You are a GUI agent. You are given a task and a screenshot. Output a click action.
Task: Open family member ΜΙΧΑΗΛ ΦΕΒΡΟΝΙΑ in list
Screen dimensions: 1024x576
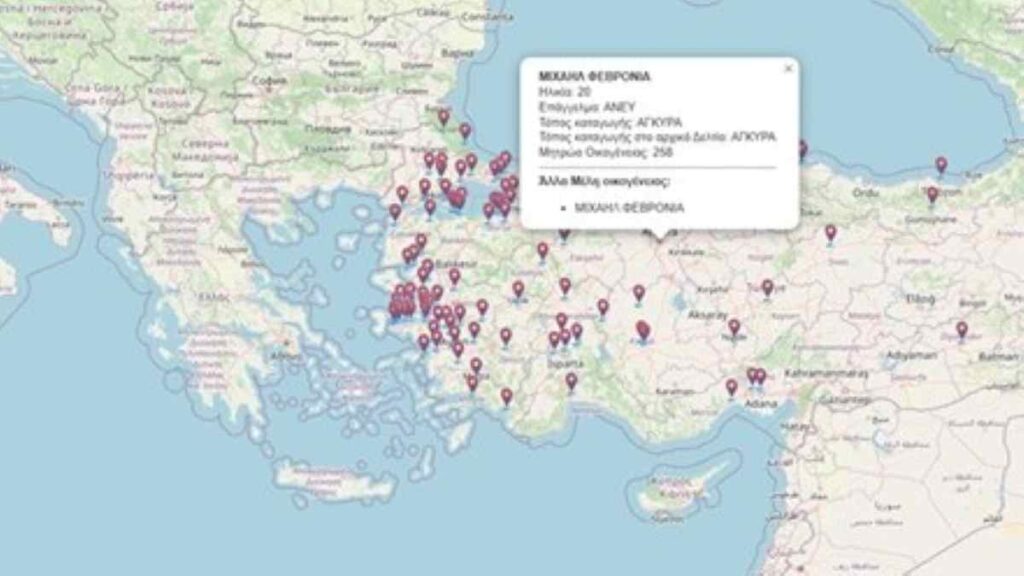(629, 207)
